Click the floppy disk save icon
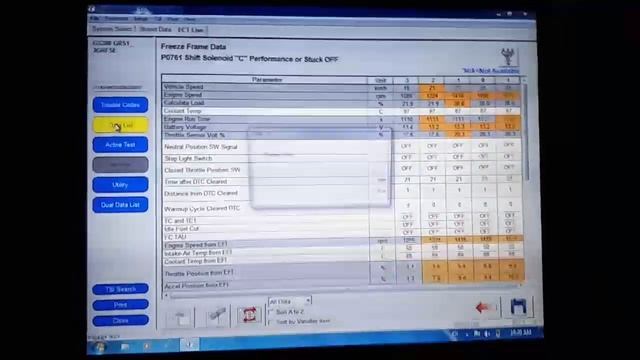 (518, 307)
